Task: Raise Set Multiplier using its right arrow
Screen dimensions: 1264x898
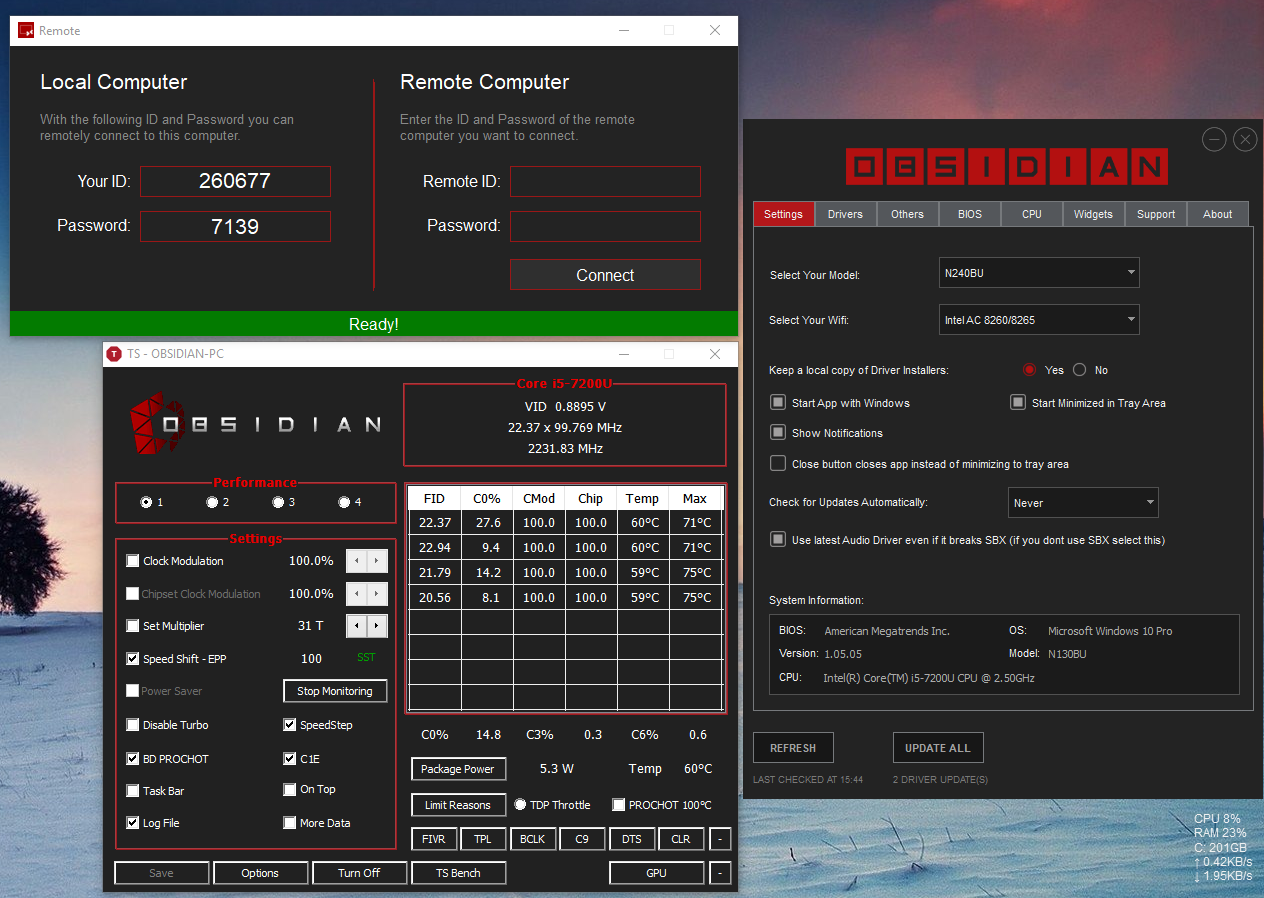Action: [376, 626]
